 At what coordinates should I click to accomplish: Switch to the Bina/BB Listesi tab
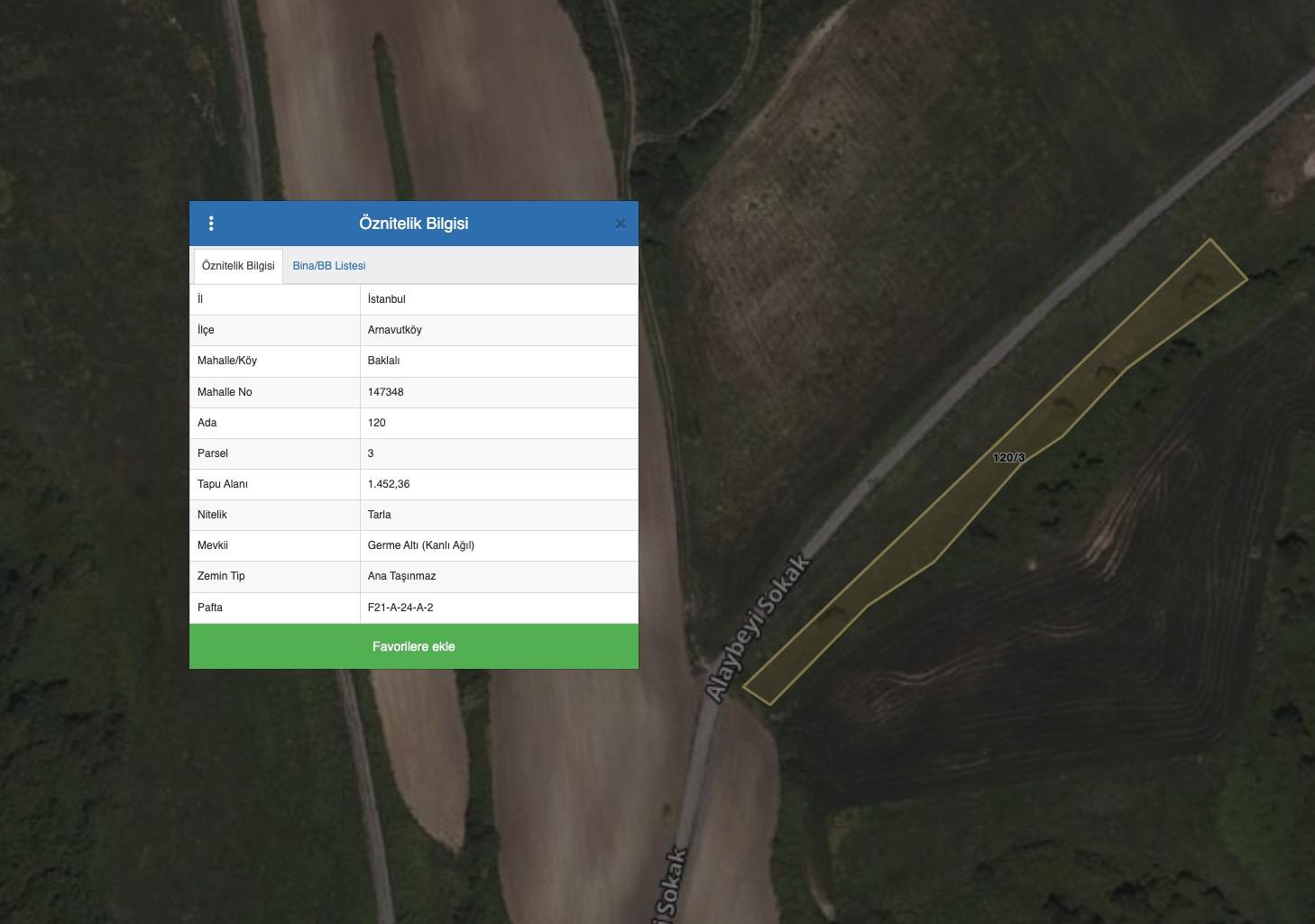(x=328, y=266)
